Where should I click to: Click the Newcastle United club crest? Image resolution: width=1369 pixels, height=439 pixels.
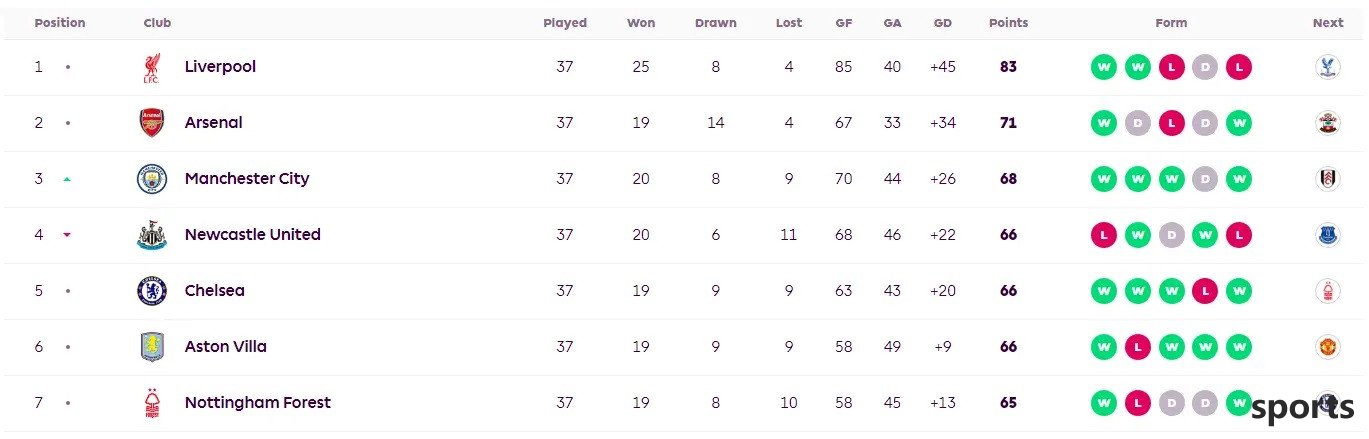[x=152, y=235]
